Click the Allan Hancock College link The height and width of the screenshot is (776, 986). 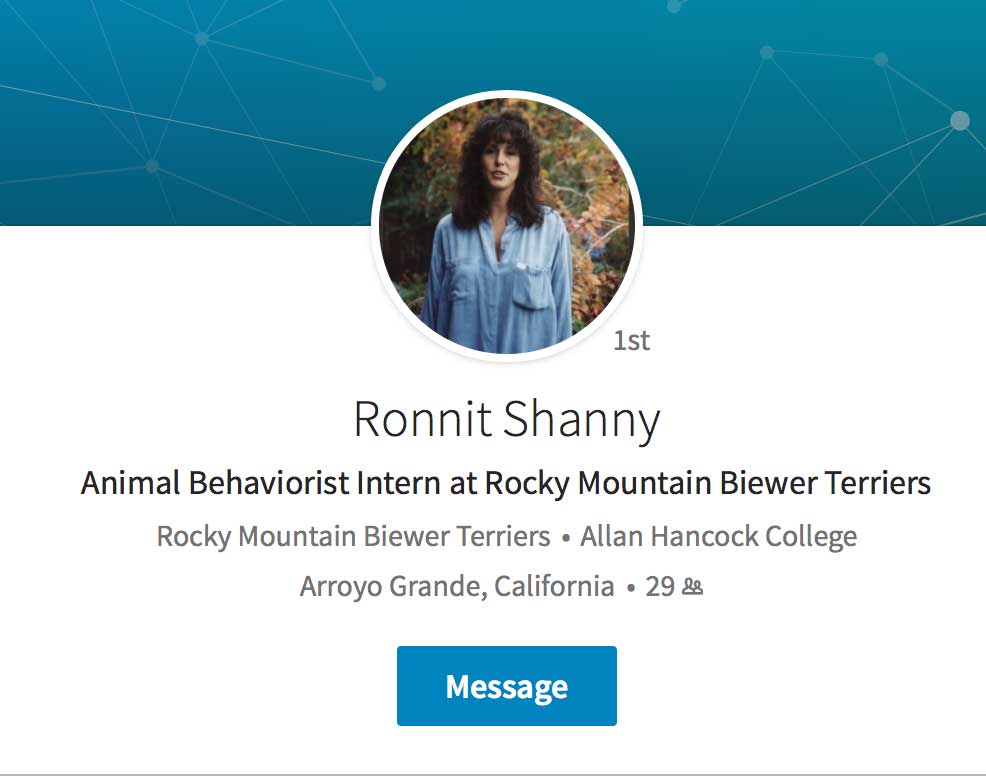(x=717, y=536)
